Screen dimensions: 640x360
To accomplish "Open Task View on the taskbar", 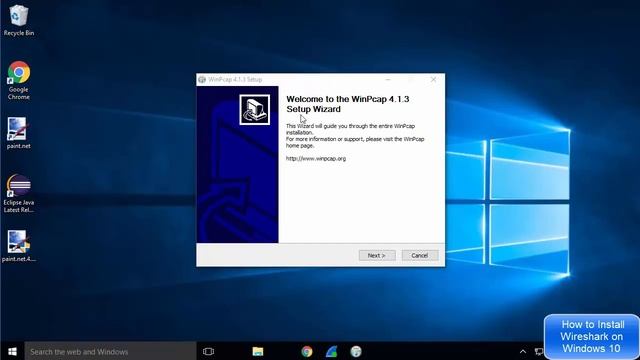I will click(208, 351).
